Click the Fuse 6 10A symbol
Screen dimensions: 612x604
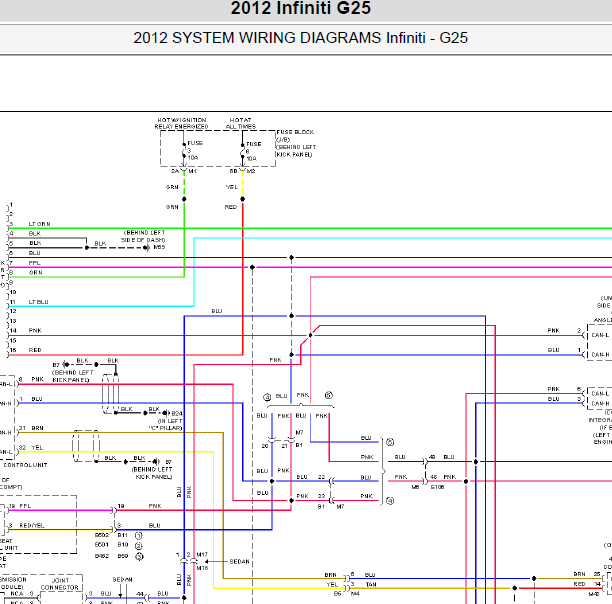pyautogui.click(x=242, y=151)
